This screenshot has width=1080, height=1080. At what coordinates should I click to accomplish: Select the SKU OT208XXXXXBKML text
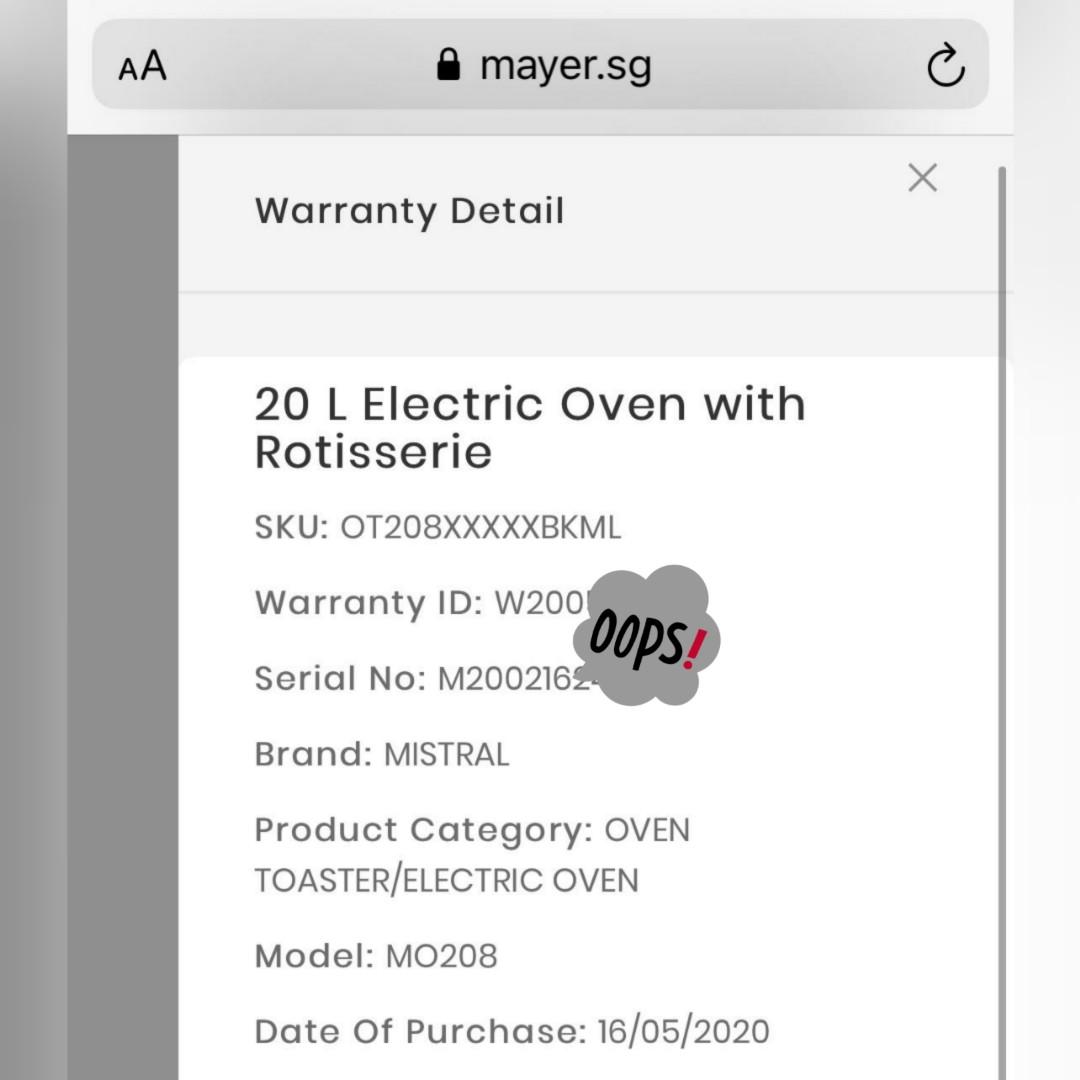[480, 527]
